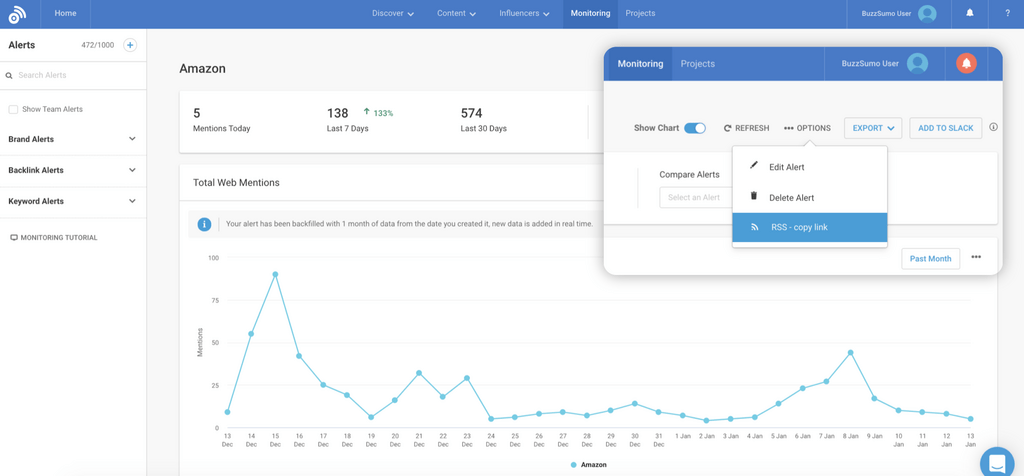Choose Delete Alert from options menu
This screenshot has width=1024, height=476.
coord(791,198)
